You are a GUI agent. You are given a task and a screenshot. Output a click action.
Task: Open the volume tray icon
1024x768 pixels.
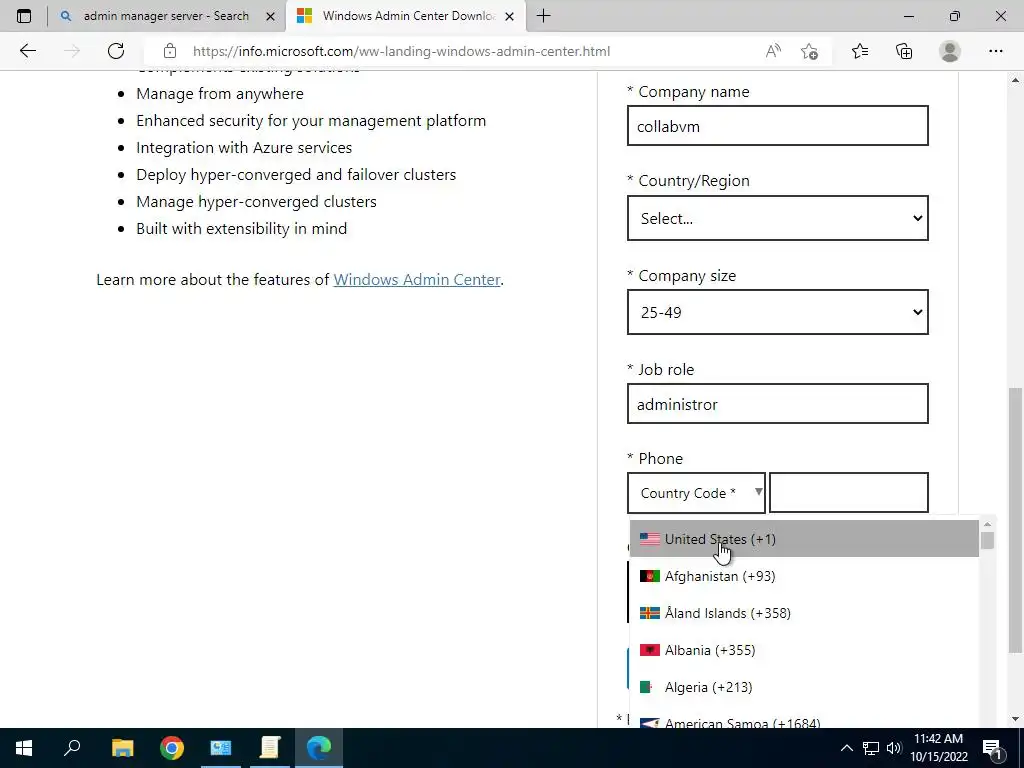894,748
